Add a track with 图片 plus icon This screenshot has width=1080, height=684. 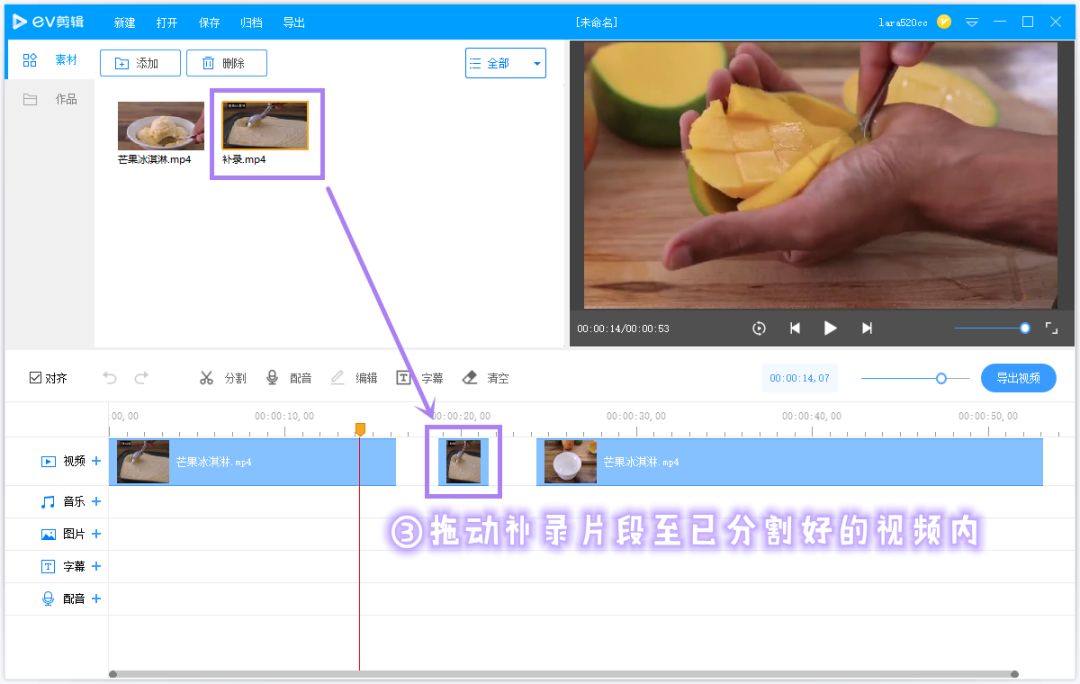point(96,534)
